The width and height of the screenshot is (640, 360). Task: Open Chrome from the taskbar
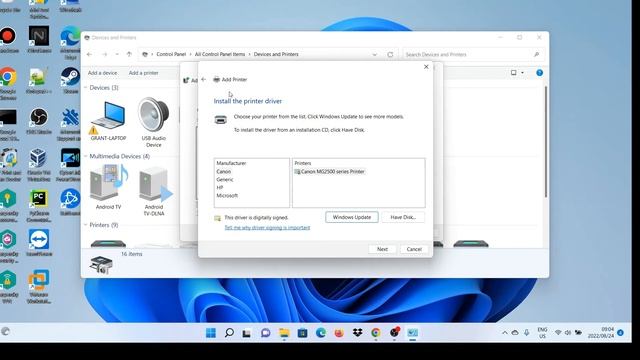coord(376,333)
